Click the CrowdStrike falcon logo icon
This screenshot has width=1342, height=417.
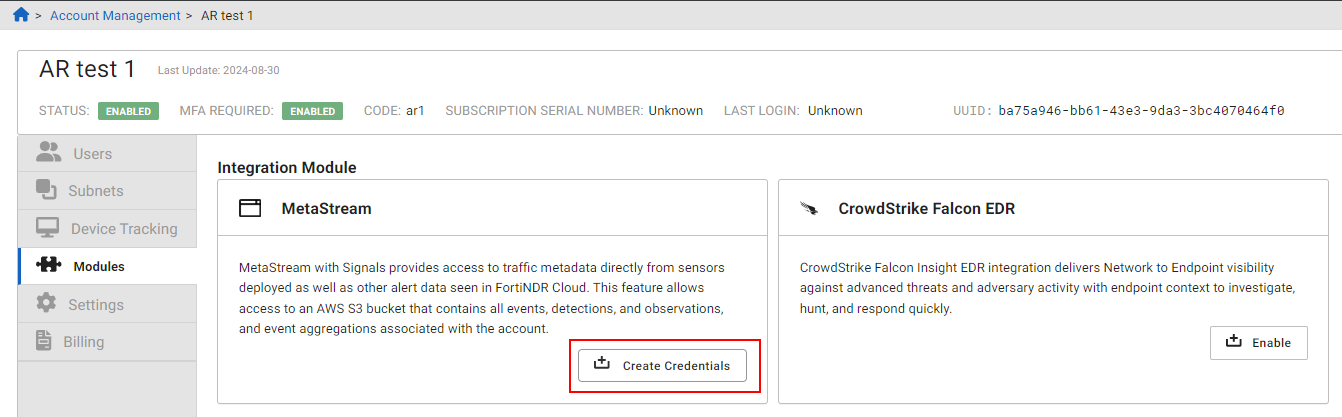click(x=810, y=209)
